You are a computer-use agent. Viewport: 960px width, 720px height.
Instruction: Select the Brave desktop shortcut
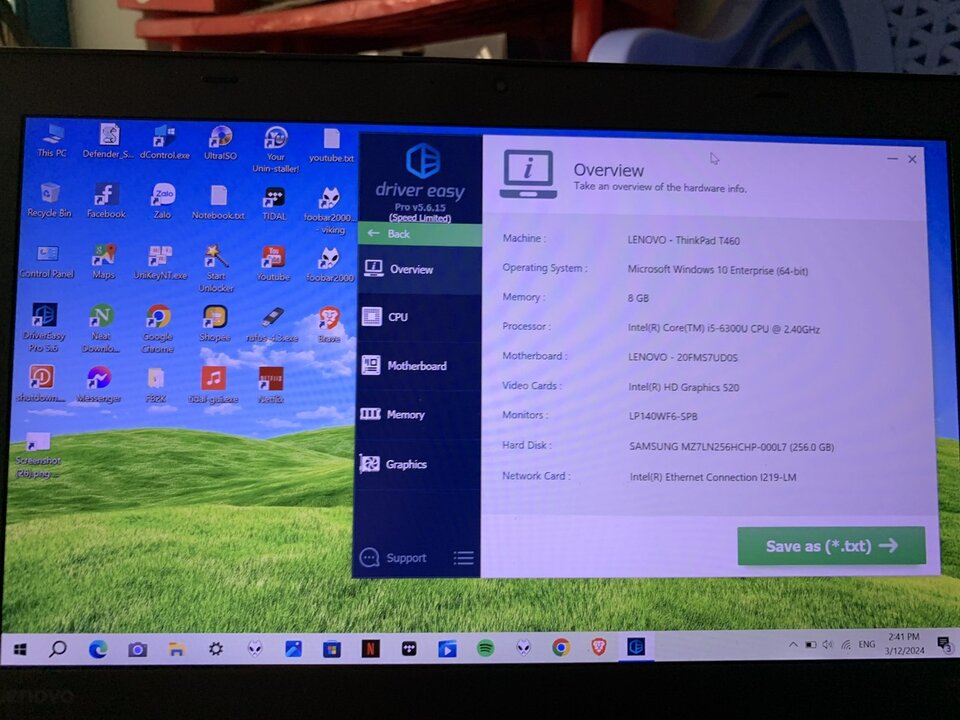[329, 325]
